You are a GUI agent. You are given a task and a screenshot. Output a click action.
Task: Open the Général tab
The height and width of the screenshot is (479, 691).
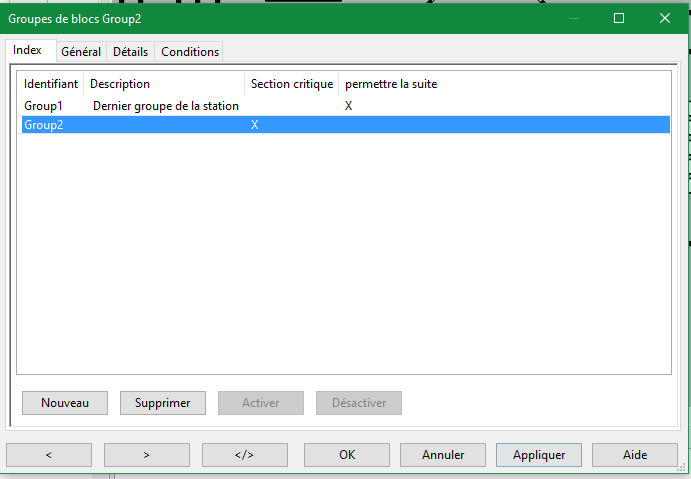click(x=80, y=51)
